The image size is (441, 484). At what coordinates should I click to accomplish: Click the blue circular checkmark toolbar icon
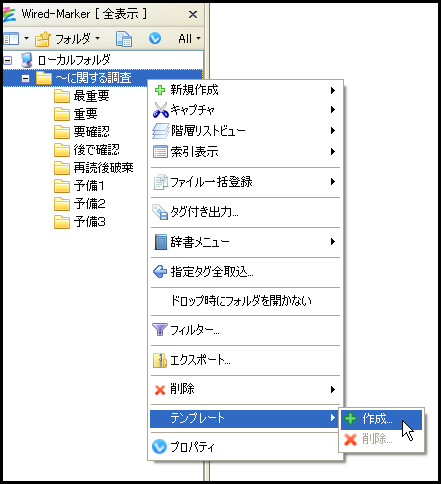[155, 39]
